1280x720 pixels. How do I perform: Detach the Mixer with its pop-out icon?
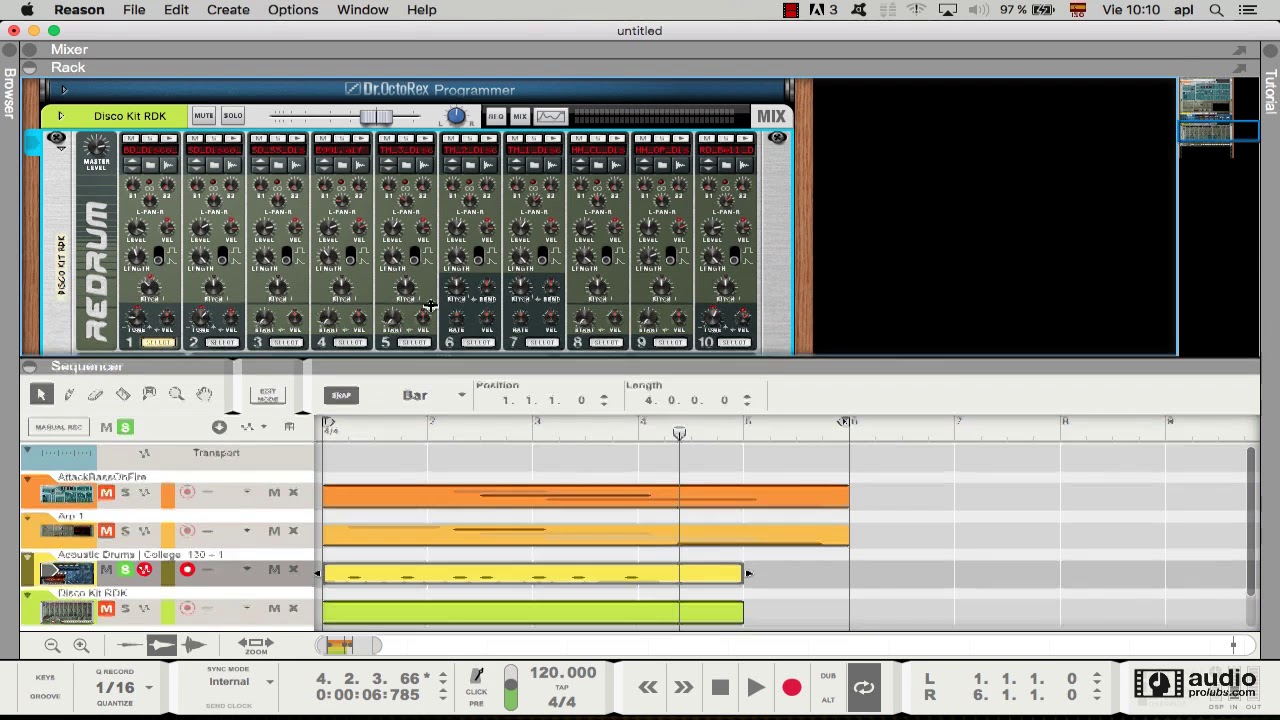[1240, 50]
